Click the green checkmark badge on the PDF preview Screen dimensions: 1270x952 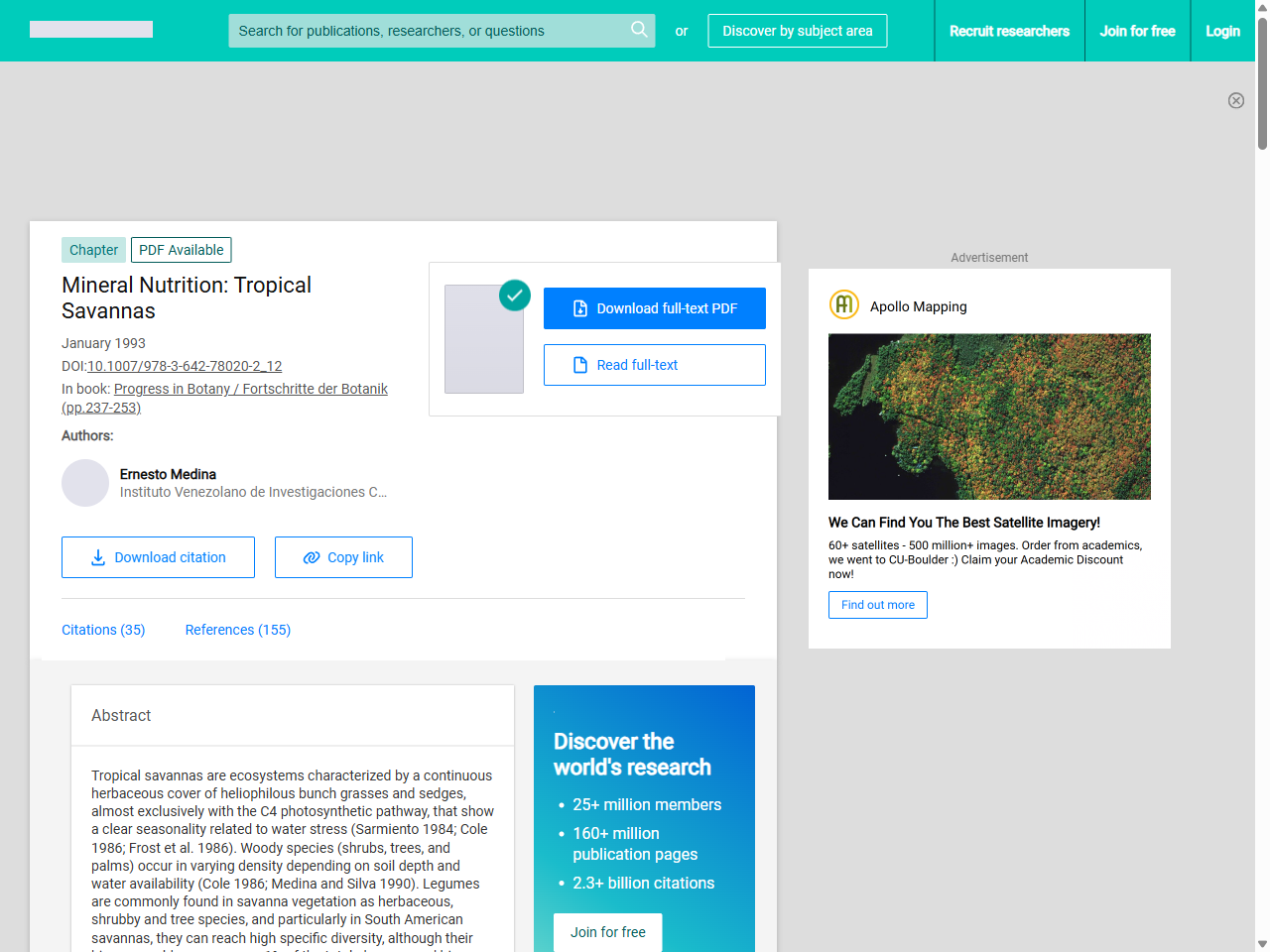click(515, 295)
